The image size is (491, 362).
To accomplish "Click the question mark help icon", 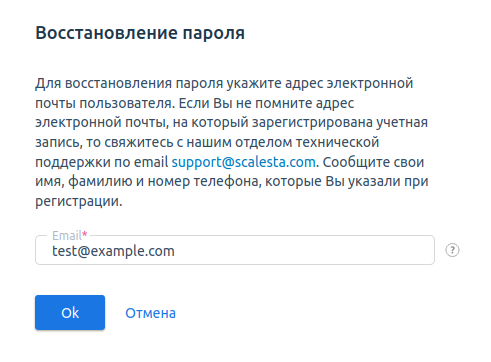I will point(452,250).
